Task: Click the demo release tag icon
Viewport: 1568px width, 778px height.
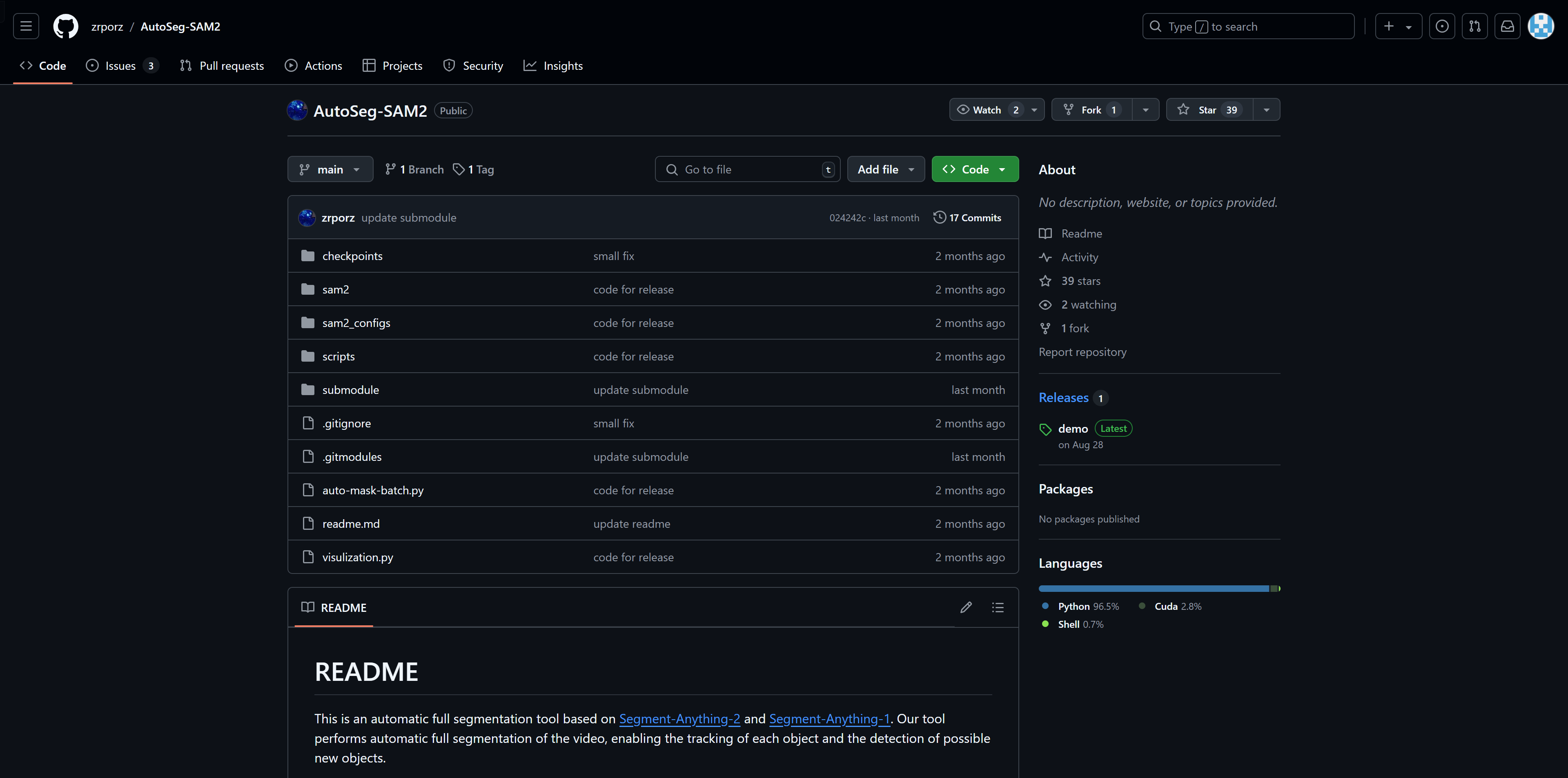Action: pyautogui.click(x=1045, y=429)
